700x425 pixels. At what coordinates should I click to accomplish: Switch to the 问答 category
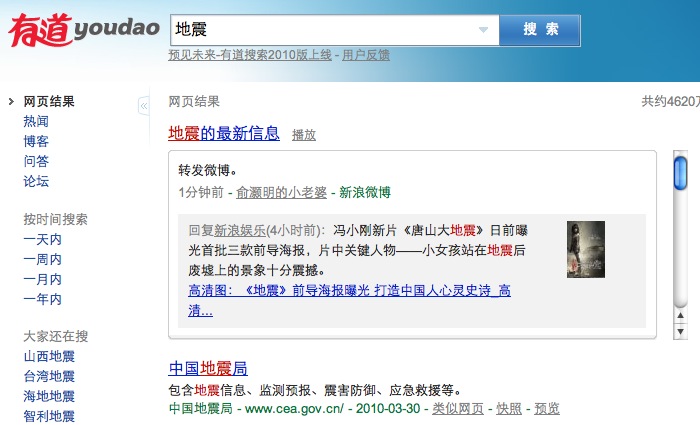[36, 161]
